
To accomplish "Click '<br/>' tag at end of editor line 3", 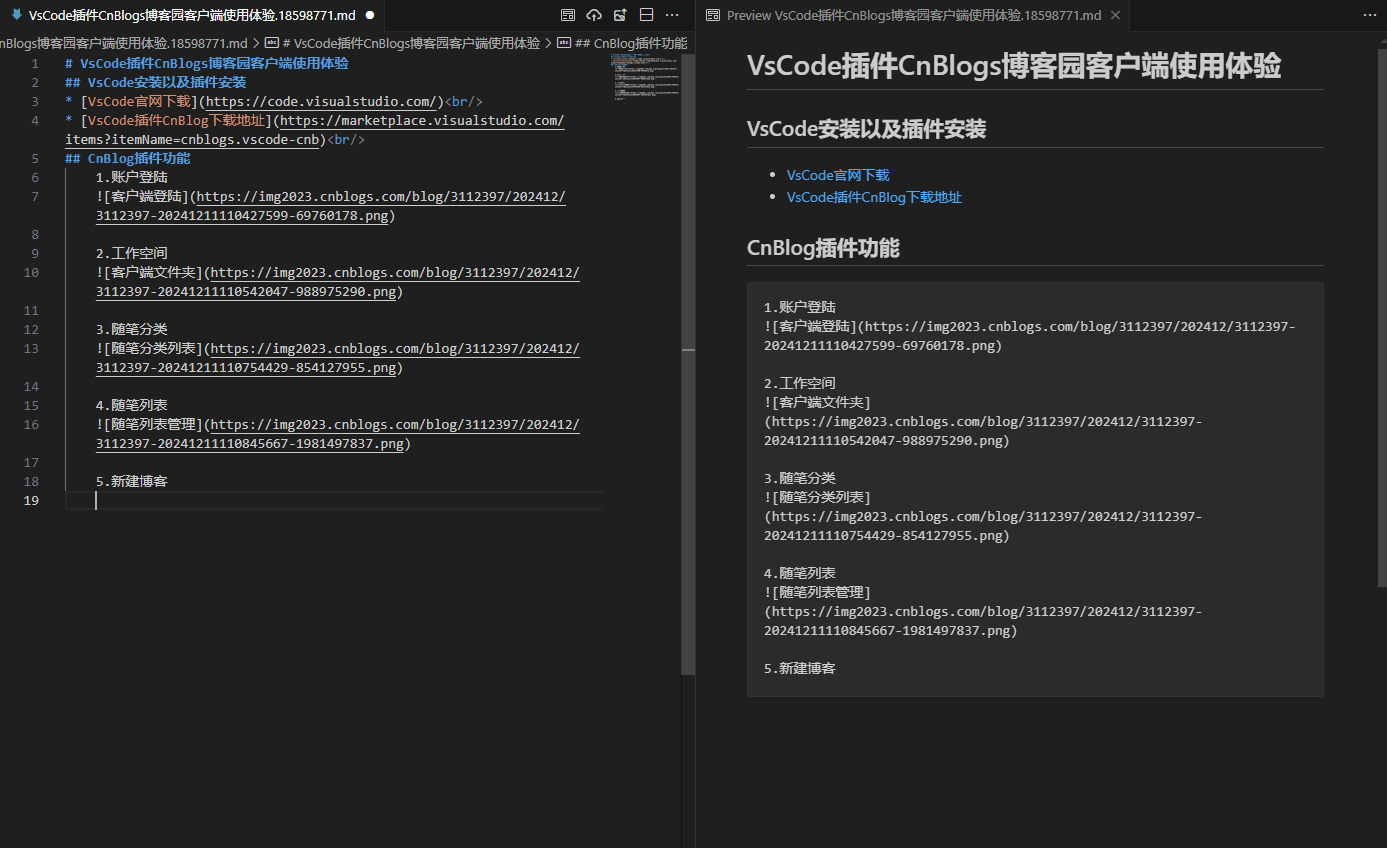I will click(463, 101).
